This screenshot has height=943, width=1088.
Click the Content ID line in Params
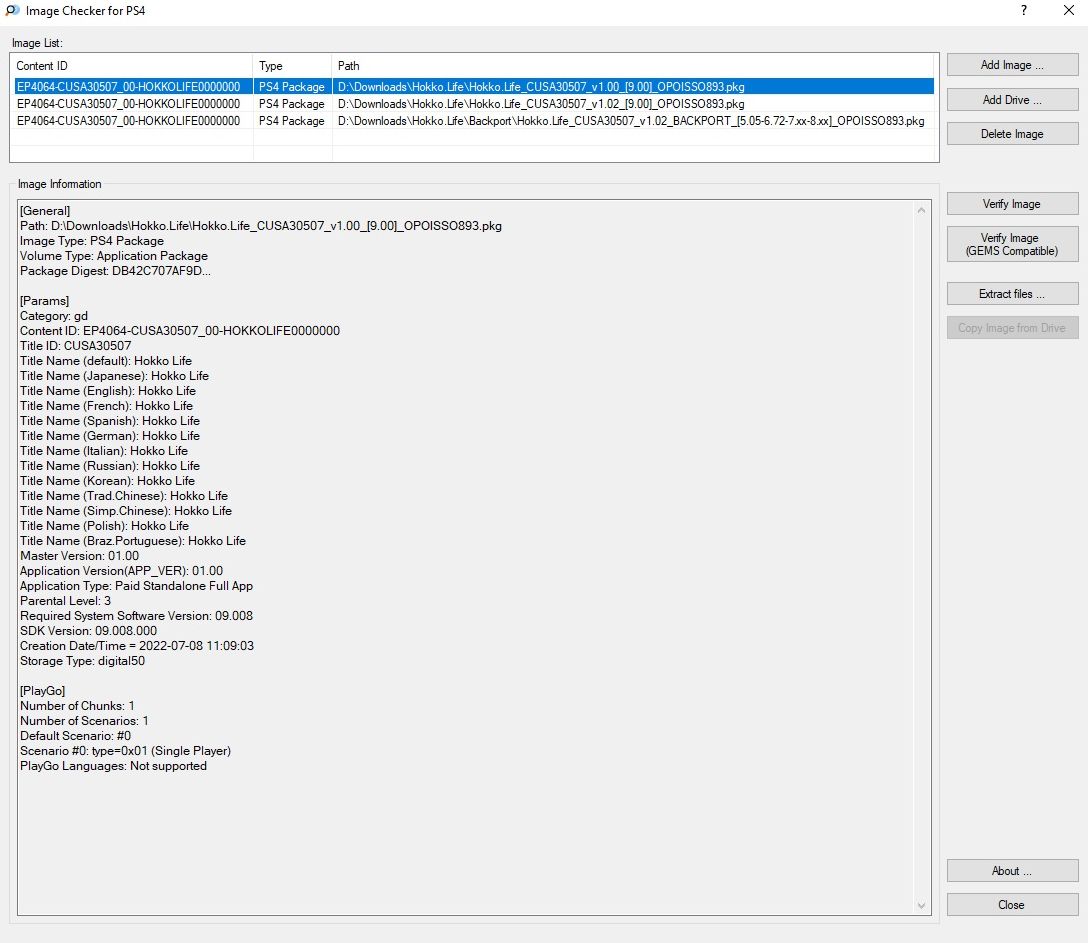(x=180, y=331)
